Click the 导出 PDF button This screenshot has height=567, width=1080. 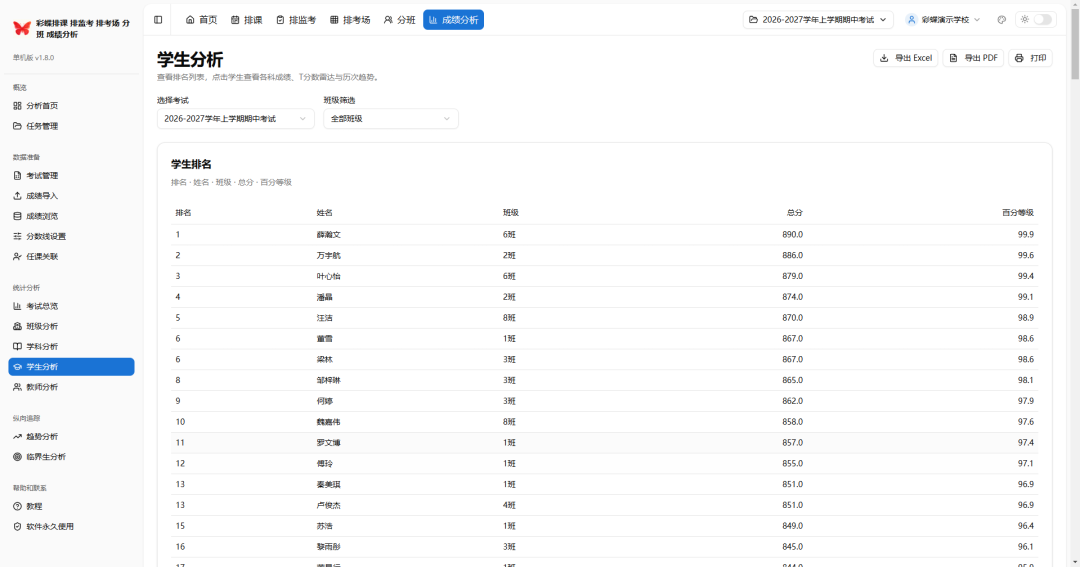click(973, 58)
